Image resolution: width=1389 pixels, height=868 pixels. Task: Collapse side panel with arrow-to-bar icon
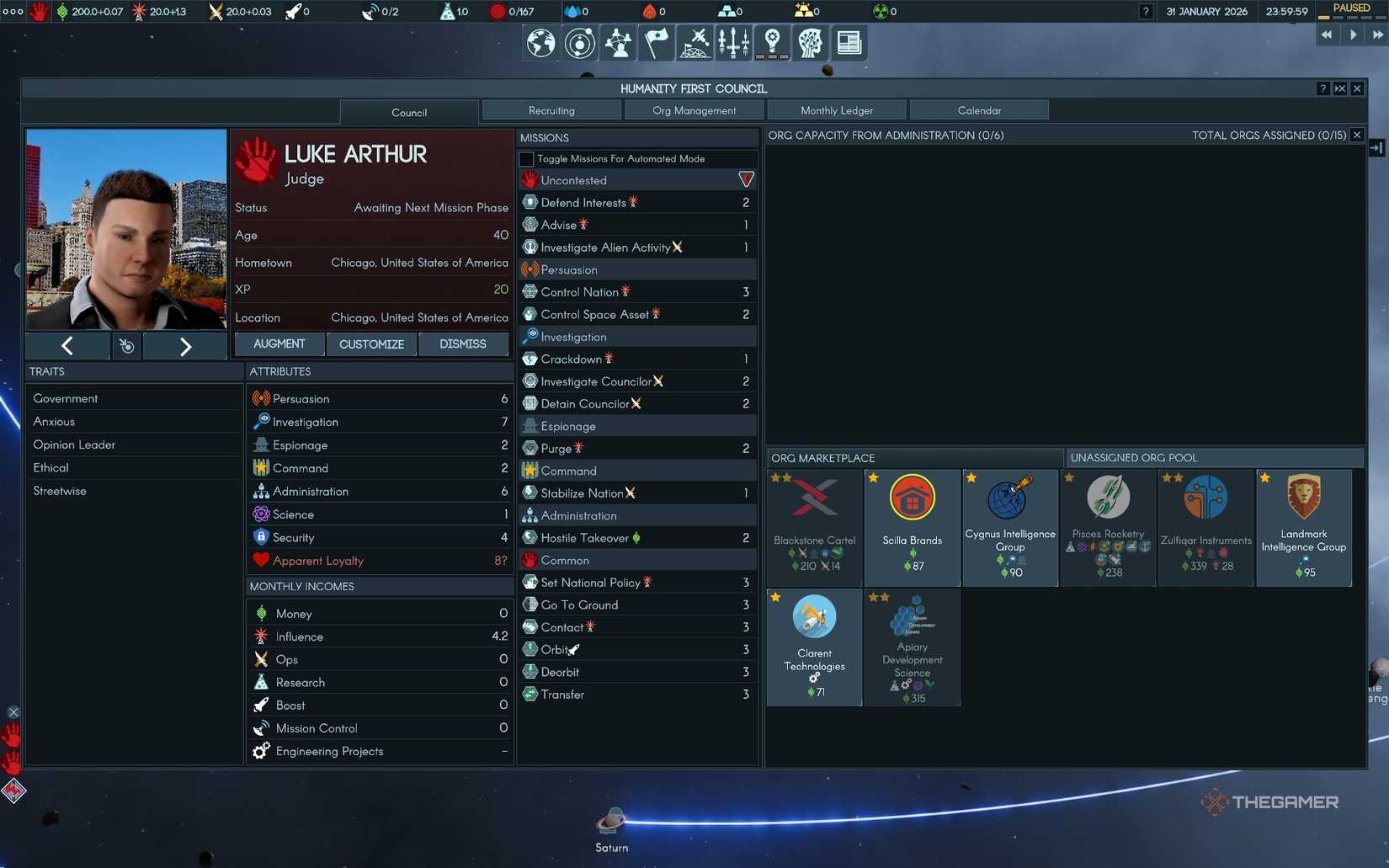coord(1376,148)
